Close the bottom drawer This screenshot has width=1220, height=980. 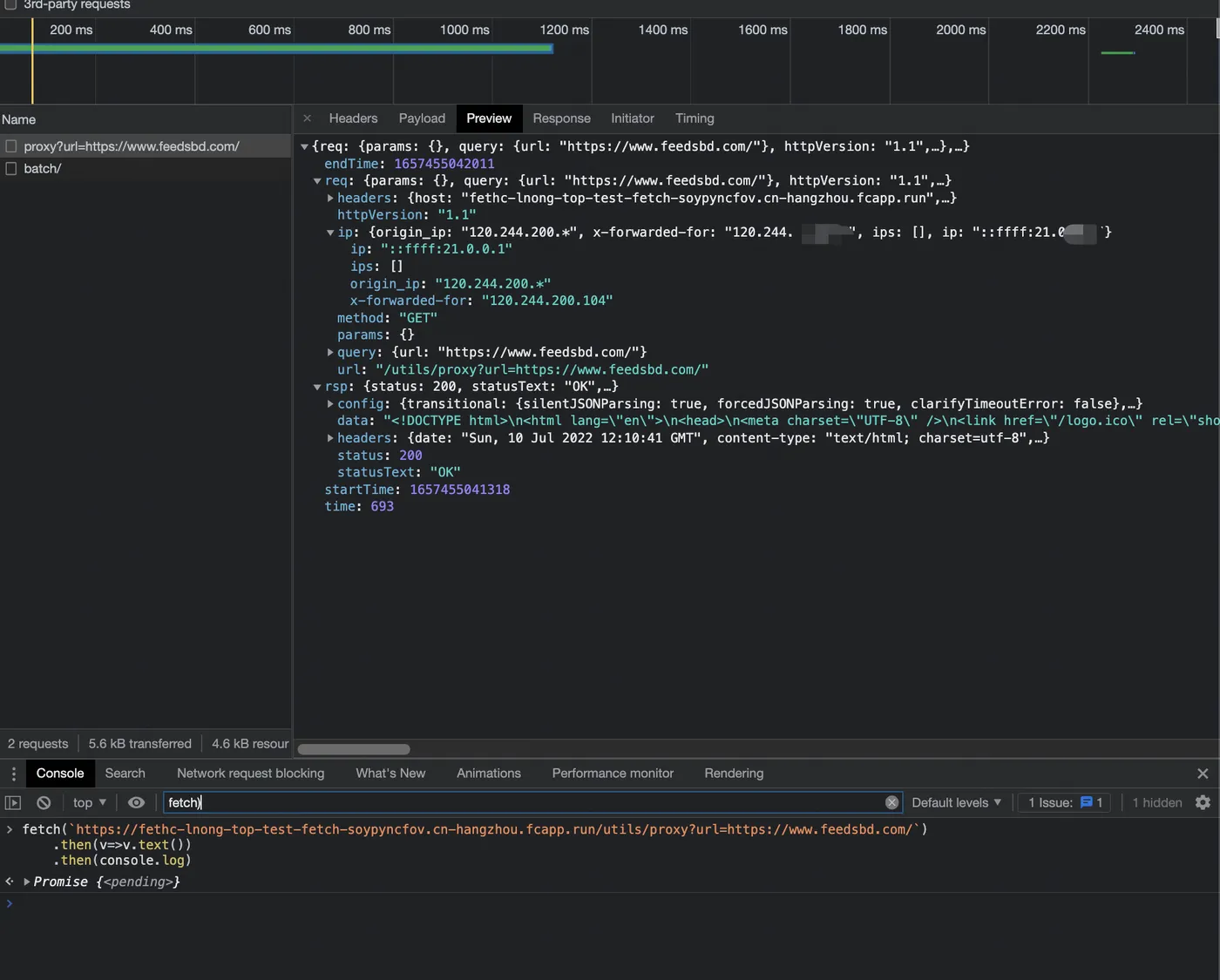coord(1203,774)
